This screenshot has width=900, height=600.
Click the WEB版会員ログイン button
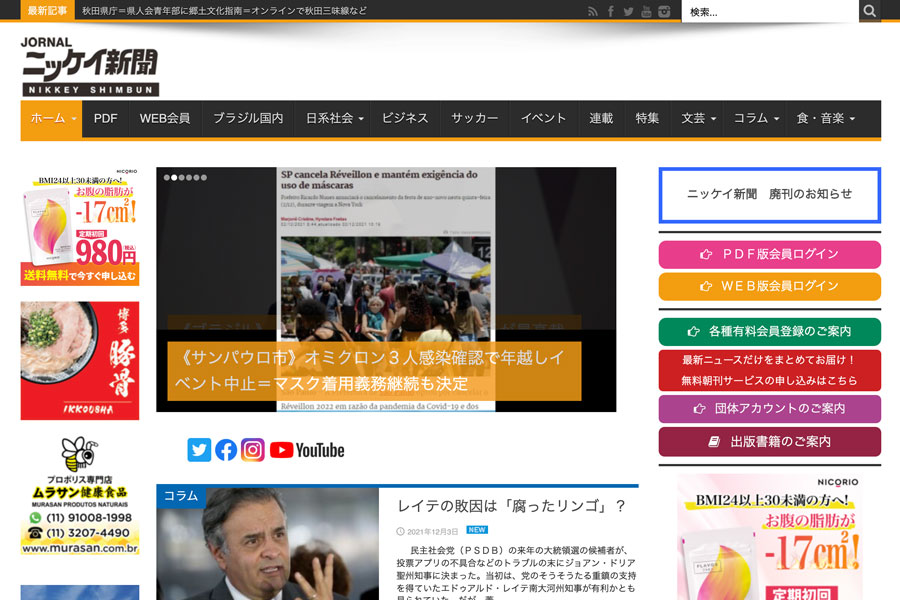(770, 287)
